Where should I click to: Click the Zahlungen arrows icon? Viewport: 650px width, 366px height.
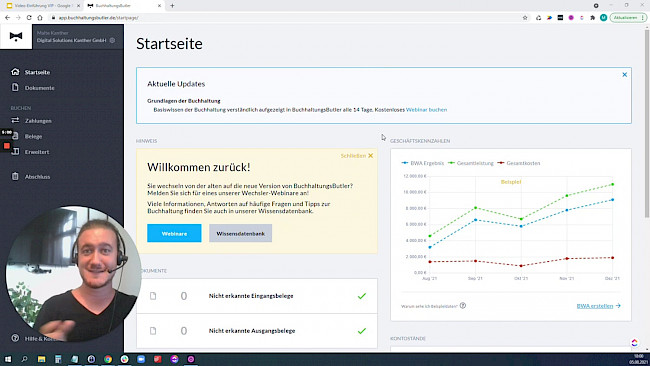(x=15, y=120)
